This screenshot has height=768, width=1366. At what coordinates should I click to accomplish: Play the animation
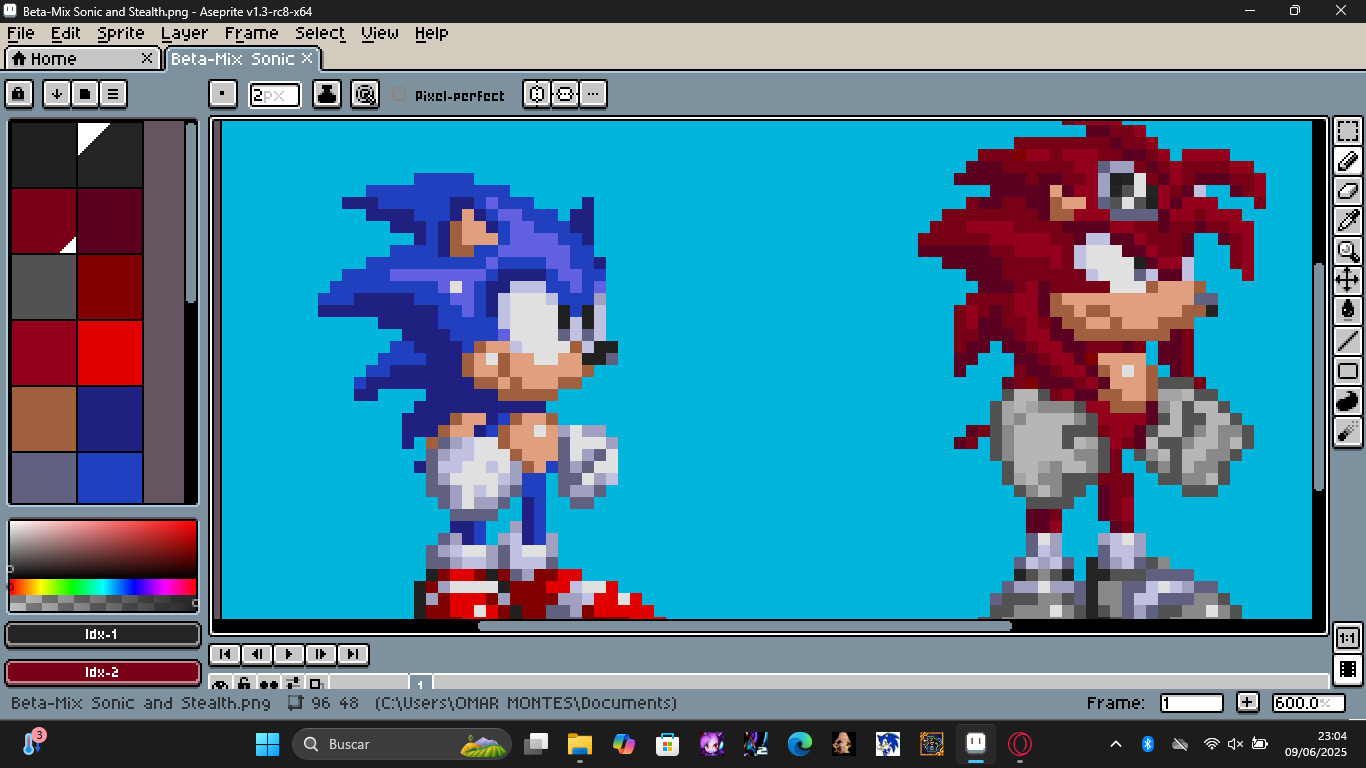[x=289, y=653]
